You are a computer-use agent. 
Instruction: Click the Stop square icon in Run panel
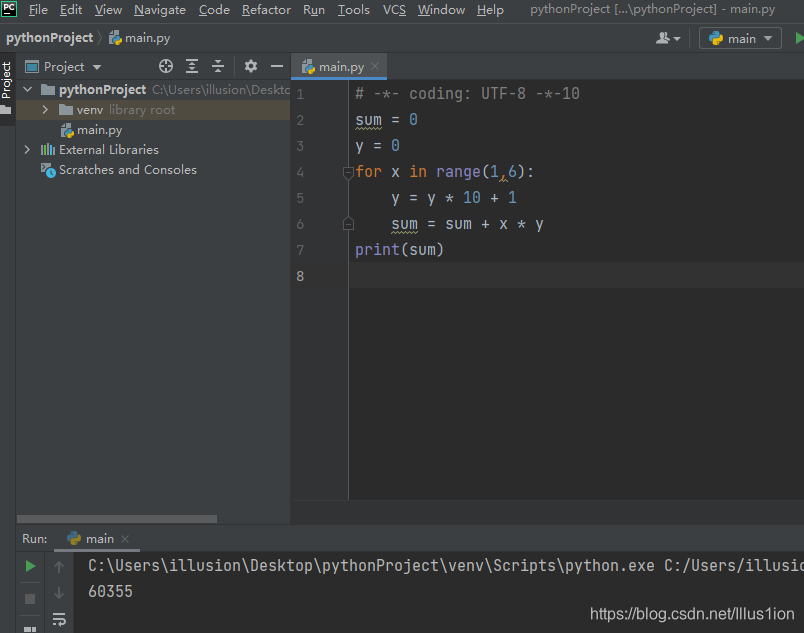pyautogui.click(x=30, y=599)
